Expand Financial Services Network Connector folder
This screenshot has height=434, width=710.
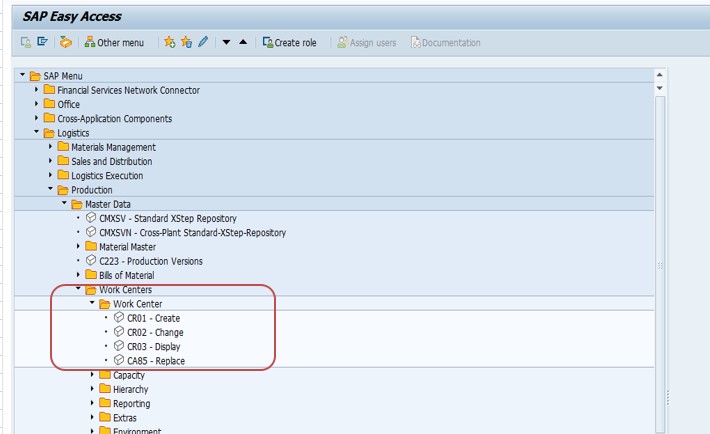click(x=36, y=89)
